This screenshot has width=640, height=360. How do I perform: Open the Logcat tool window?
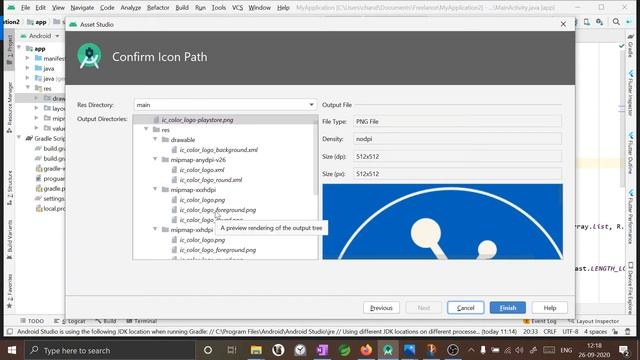point(70,321)
